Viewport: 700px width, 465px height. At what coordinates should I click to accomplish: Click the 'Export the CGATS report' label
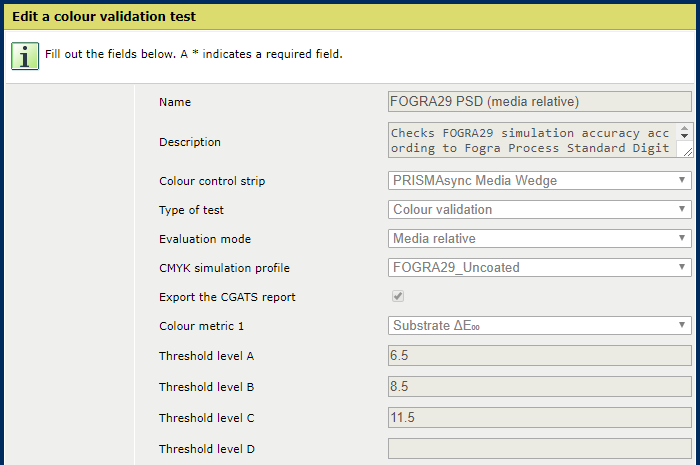tap(227, 297)
